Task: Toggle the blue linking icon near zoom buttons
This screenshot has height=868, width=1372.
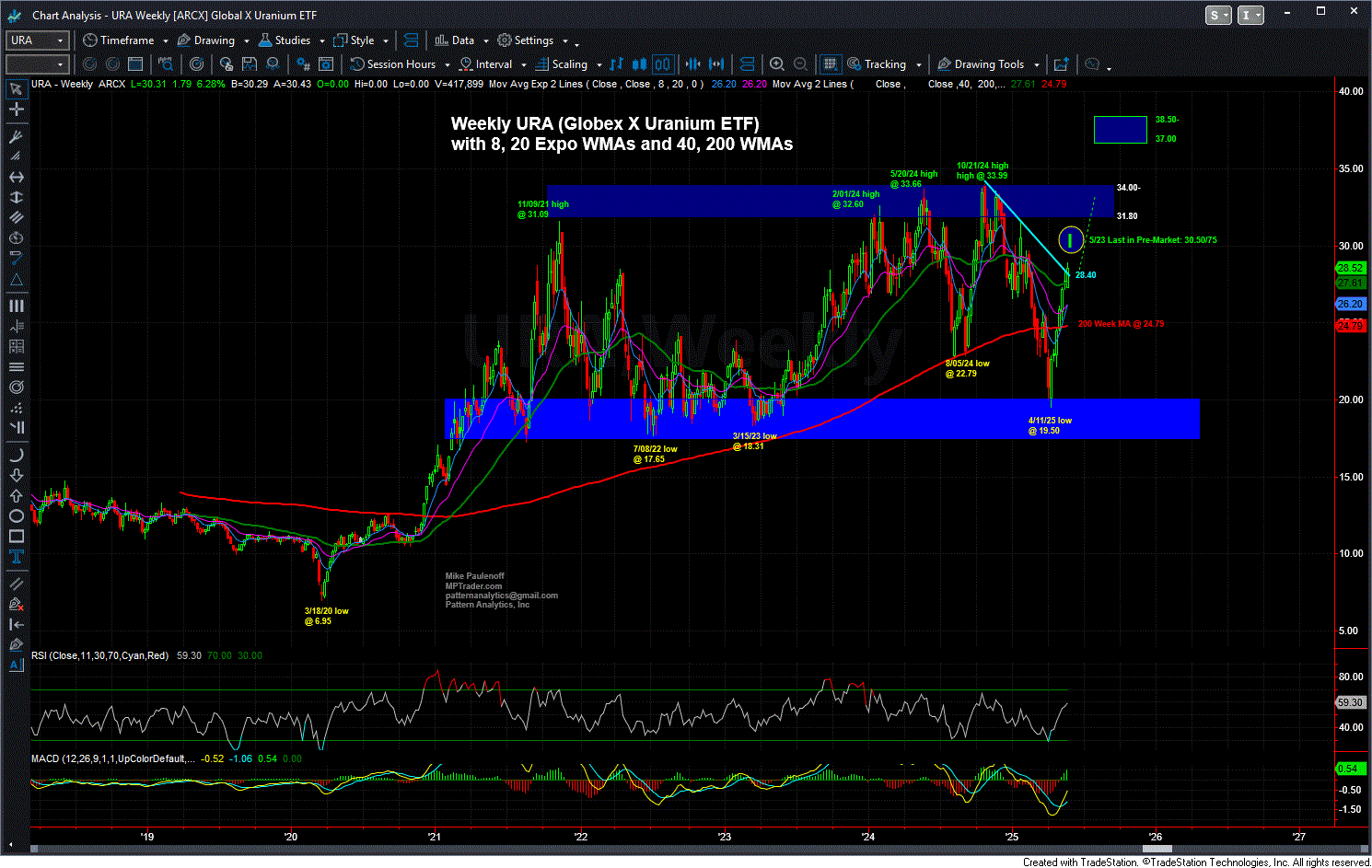Action: 747,64
